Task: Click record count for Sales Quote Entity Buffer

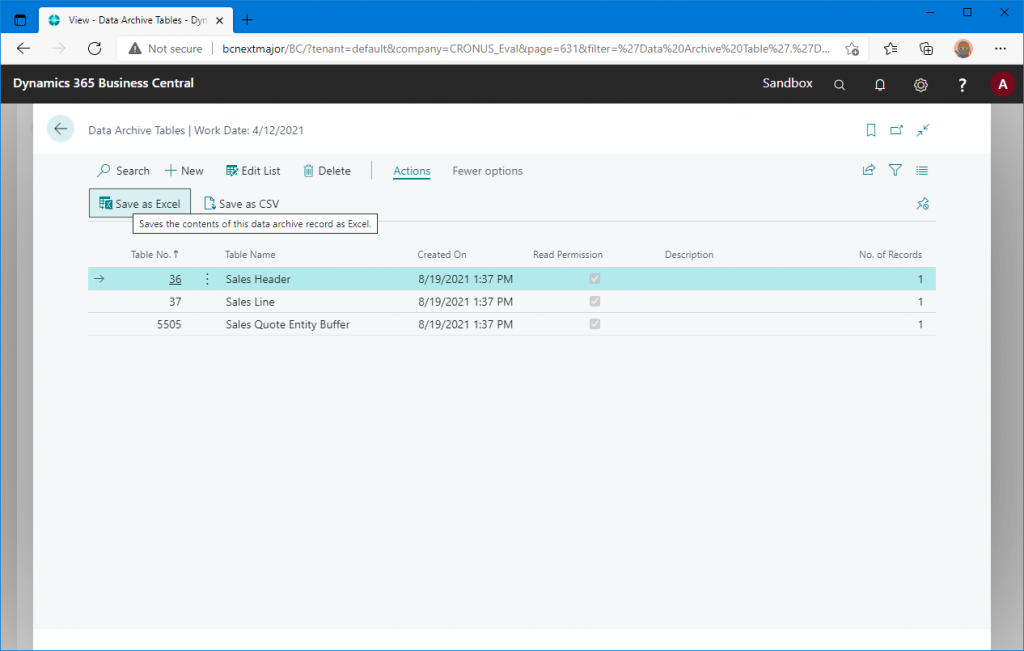Action: click(920, 324)
